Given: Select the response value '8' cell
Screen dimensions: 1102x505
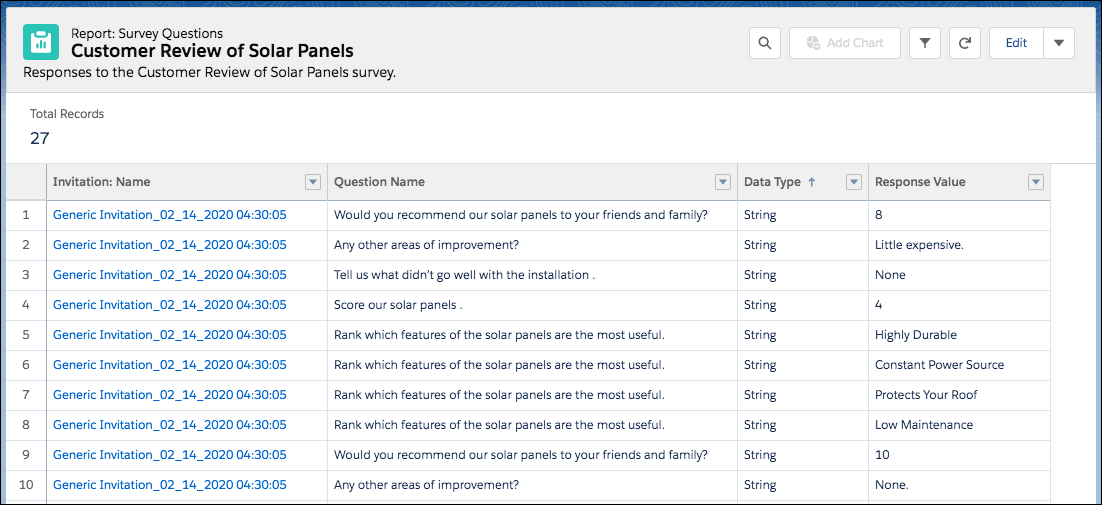Looking at the screenshot, I should tap(959, 215).
